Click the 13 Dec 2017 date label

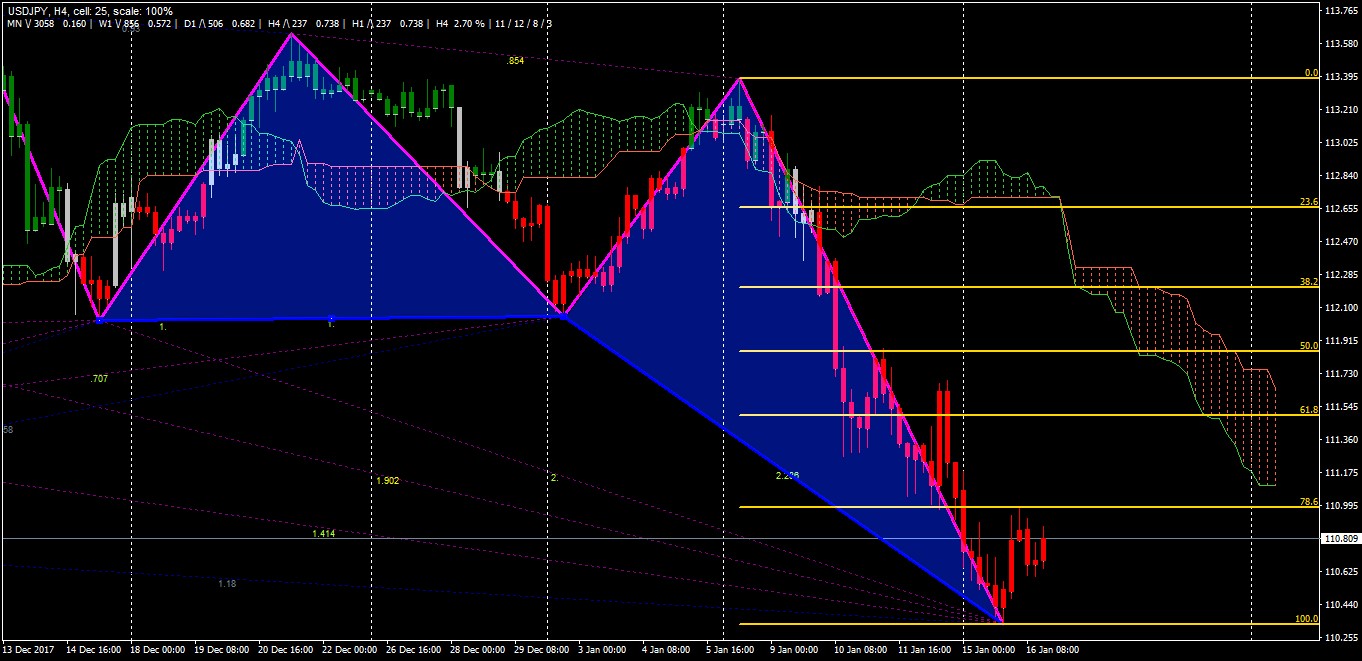27,650
